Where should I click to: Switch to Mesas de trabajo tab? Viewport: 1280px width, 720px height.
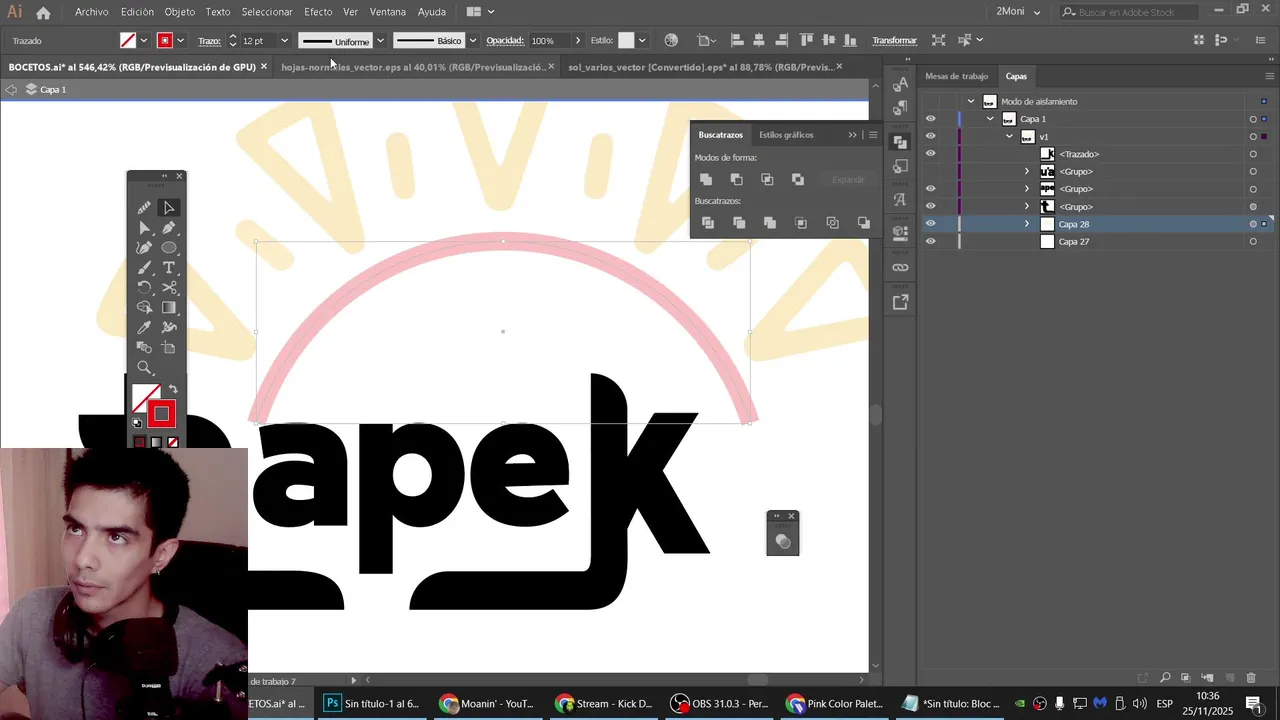pos(956,76)
